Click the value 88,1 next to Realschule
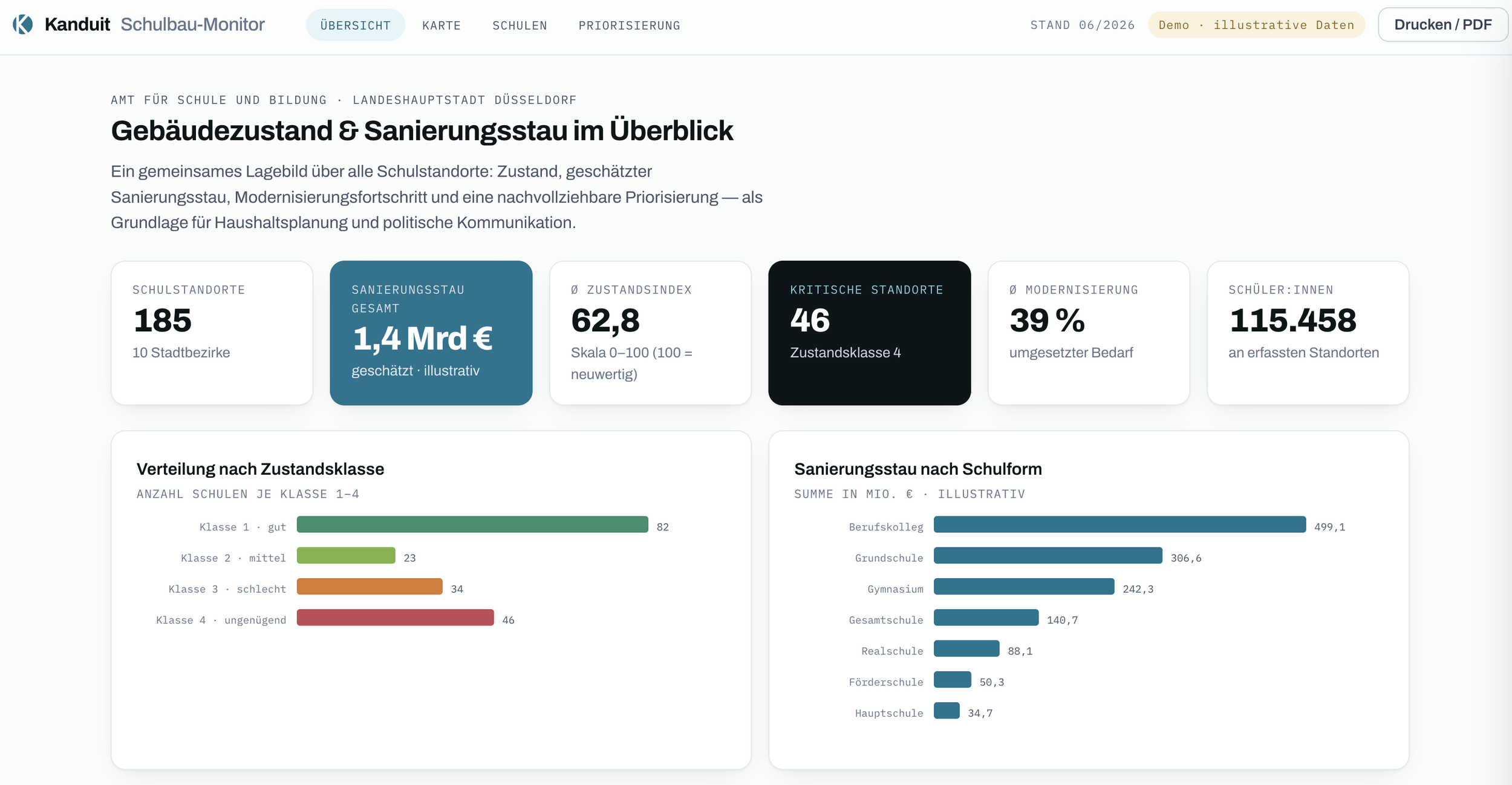The height and width of the screenshot is (785, 1512). (x=1020, y=651)
